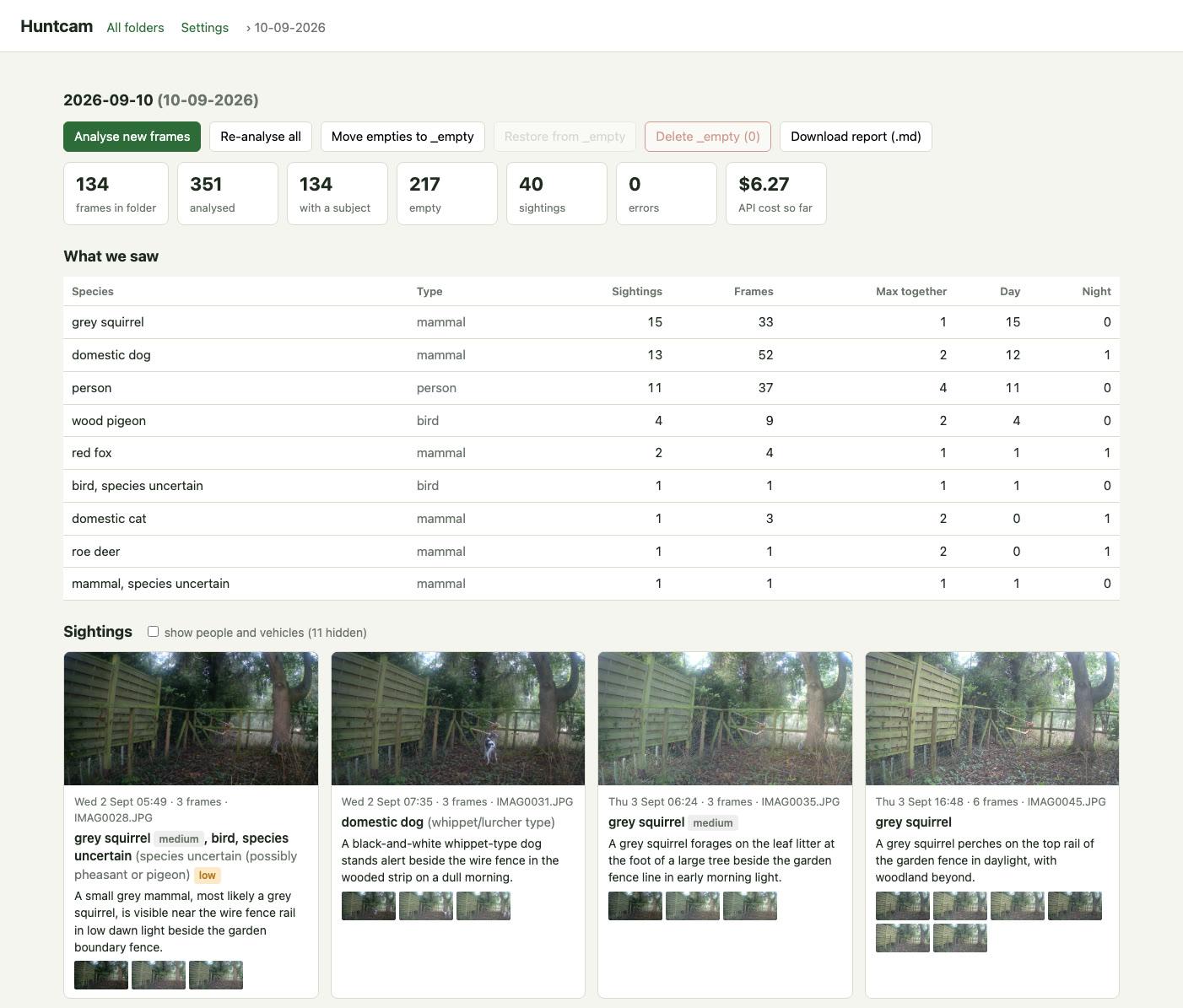Click the grey squirrel row in species table
This screenshot has width=1183, height=1008.
[591, 322]
